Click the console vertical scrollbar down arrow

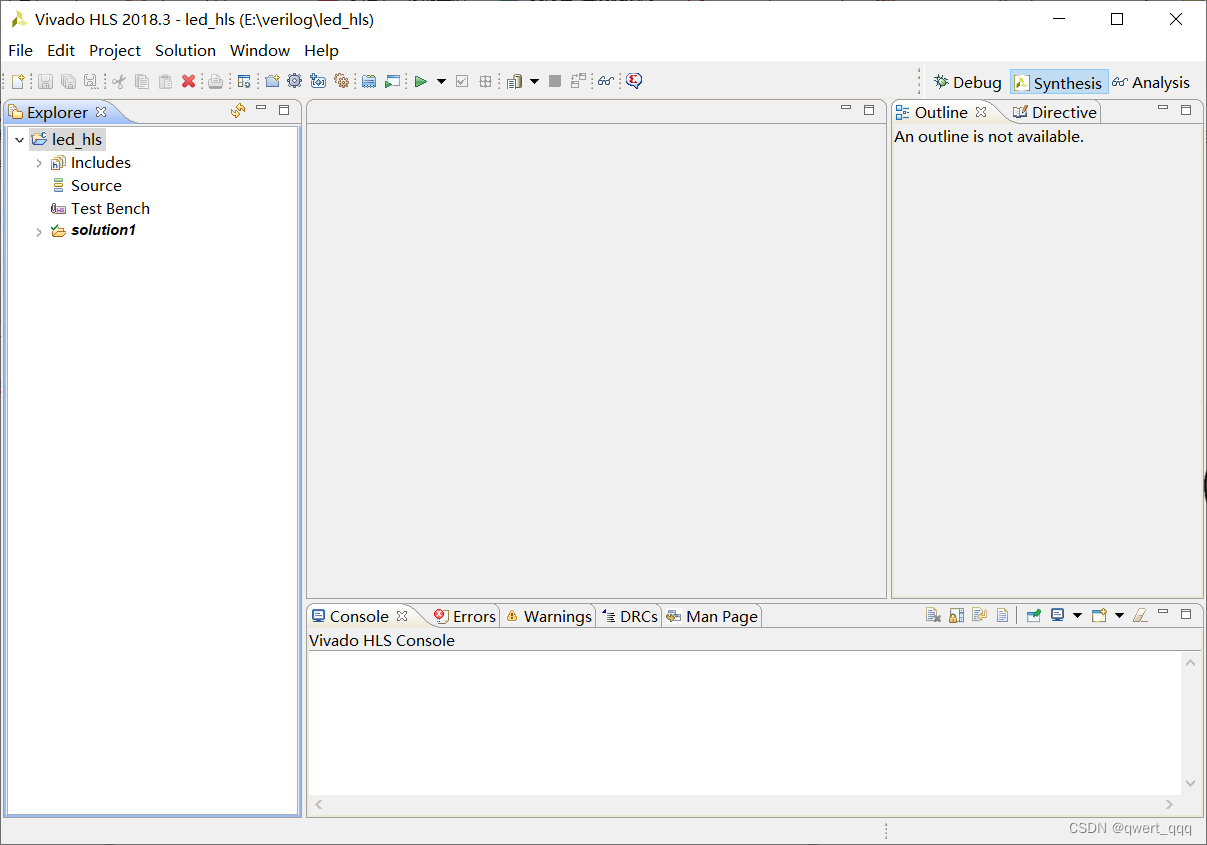tap(1190, 783)
